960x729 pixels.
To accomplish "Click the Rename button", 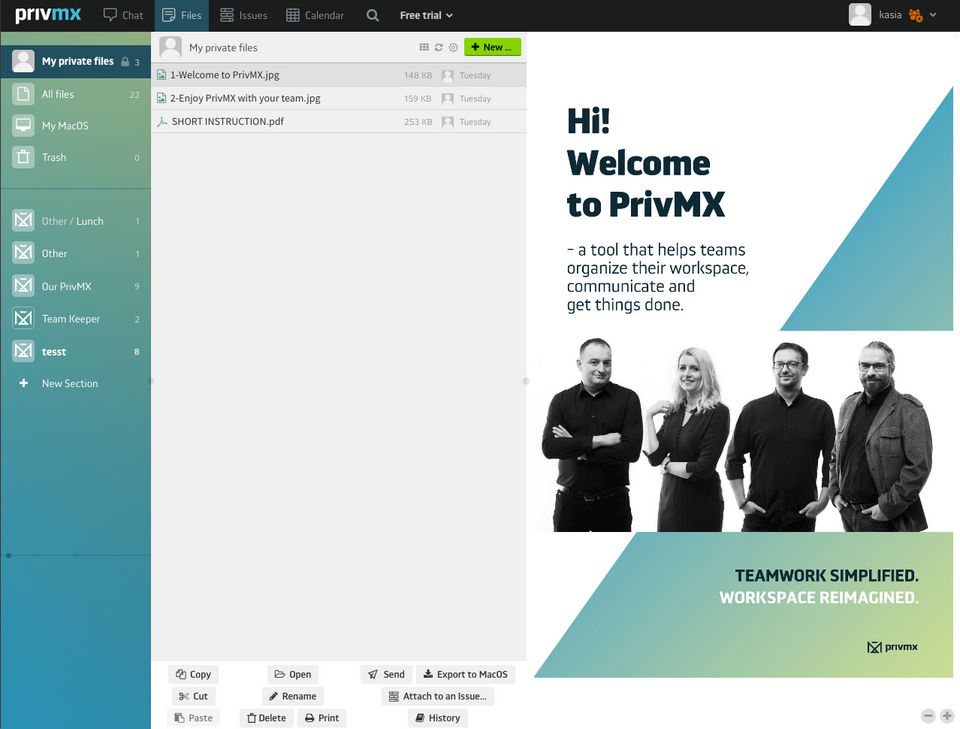I will click(x=293, y=696).
